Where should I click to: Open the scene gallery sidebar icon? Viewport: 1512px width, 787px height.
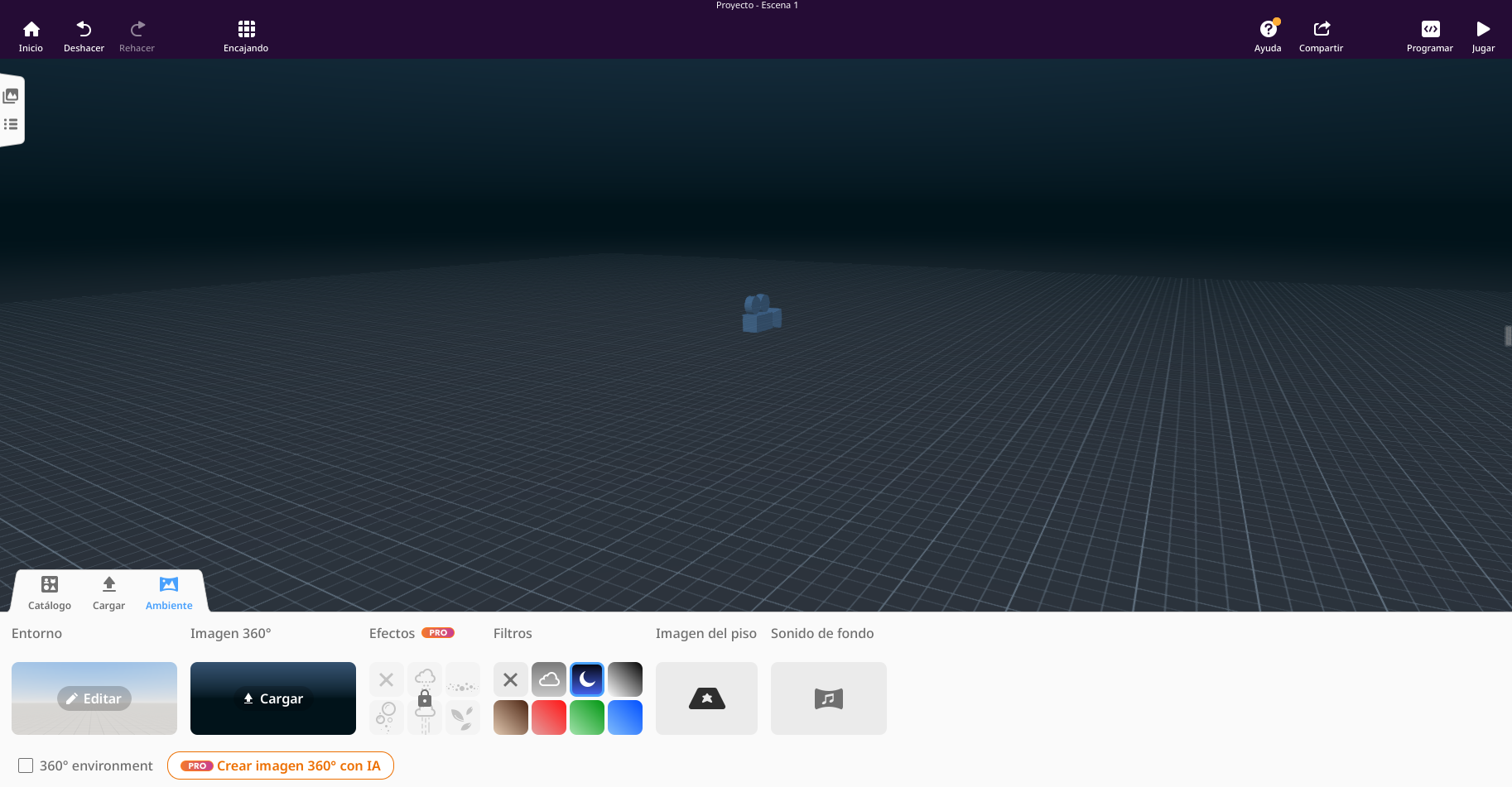11,96
